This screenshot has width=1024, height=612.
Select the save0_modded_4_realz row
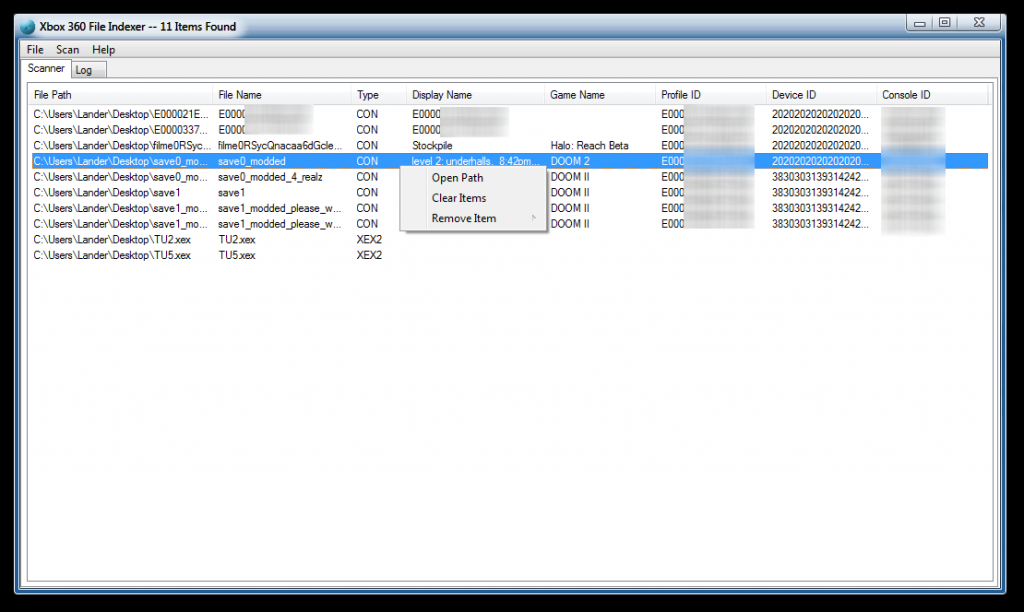(270, 177)
